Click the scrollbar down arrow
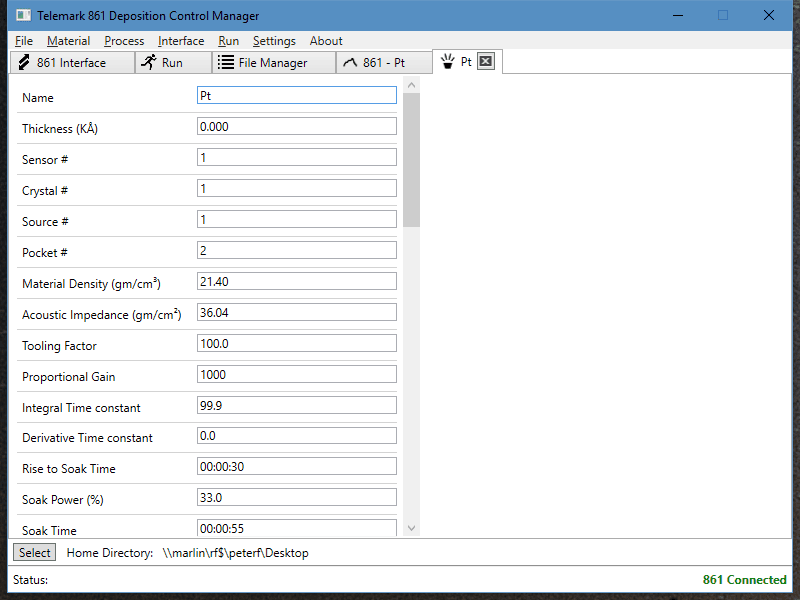800x600 pixels. pyautogui.click(x=412, y=528)
